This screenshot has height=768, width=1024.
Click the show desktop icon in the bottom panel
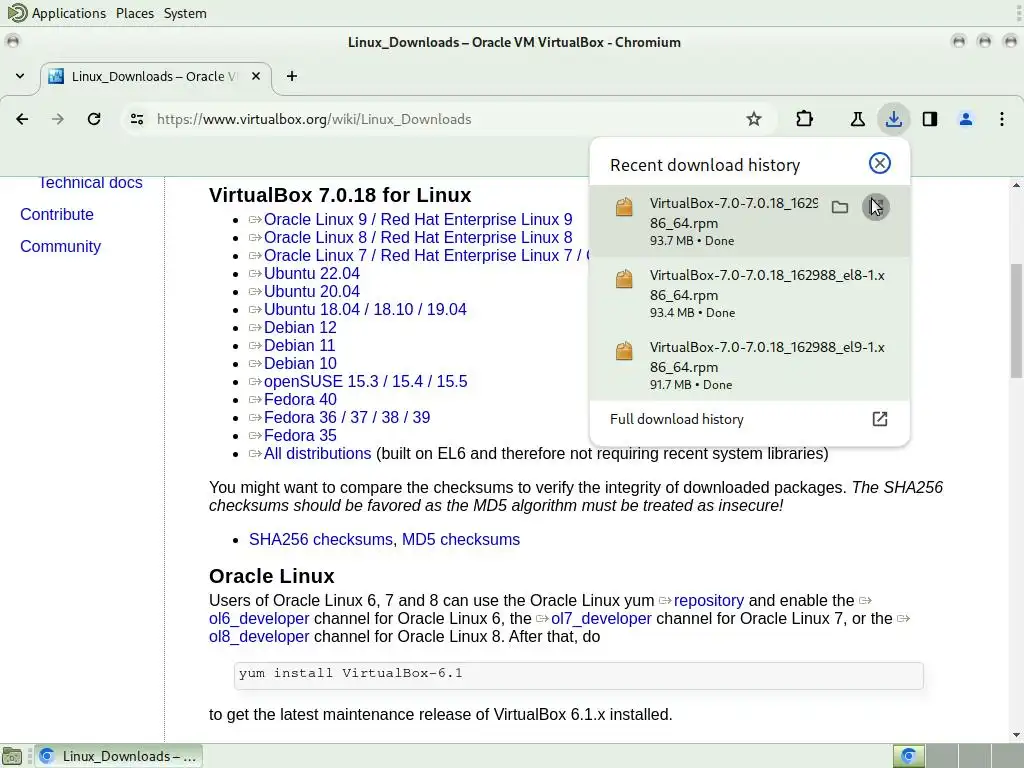(x=12, y=756)
